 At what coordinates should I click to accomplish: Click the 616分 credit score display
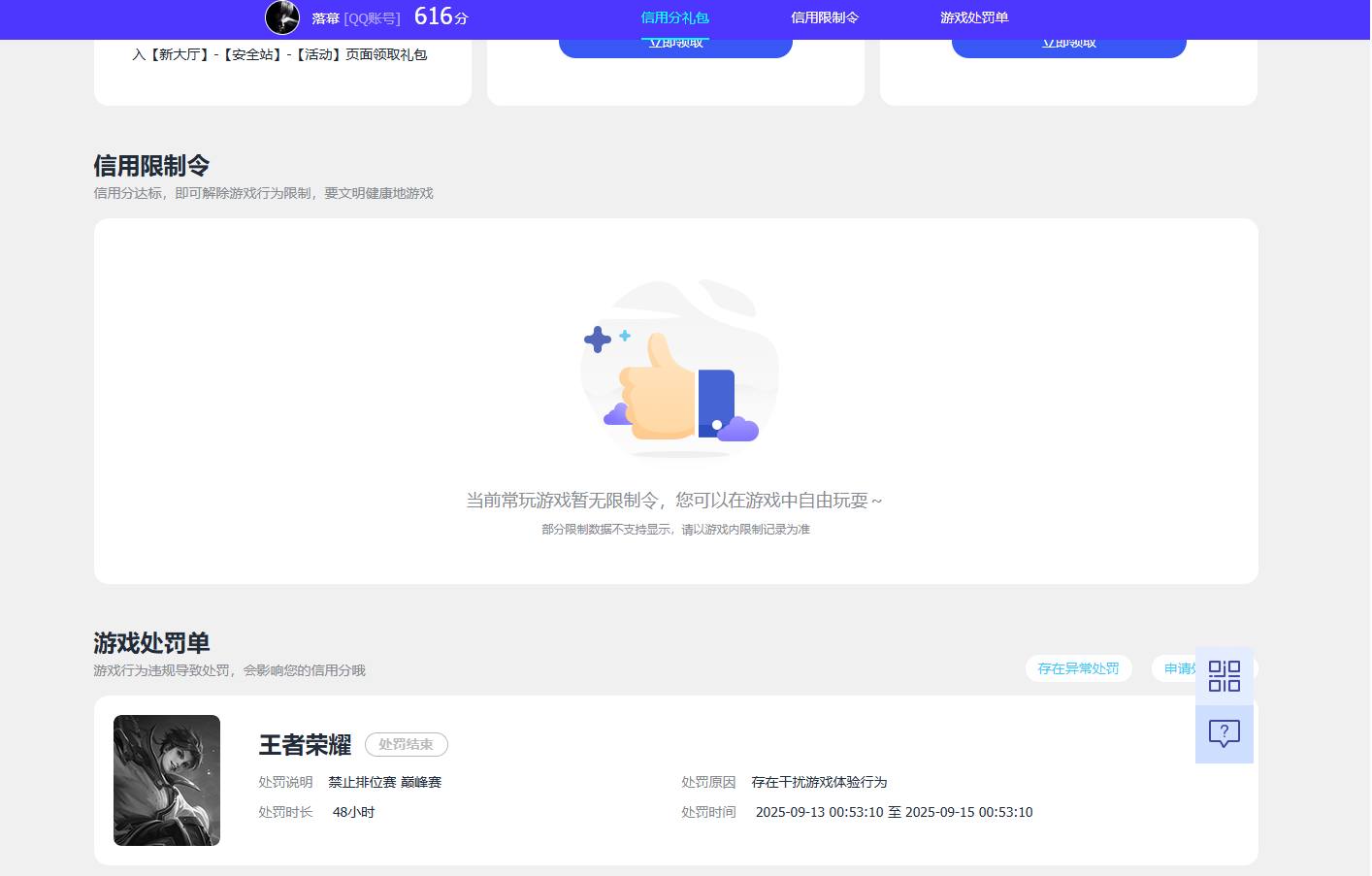[440, 16]
